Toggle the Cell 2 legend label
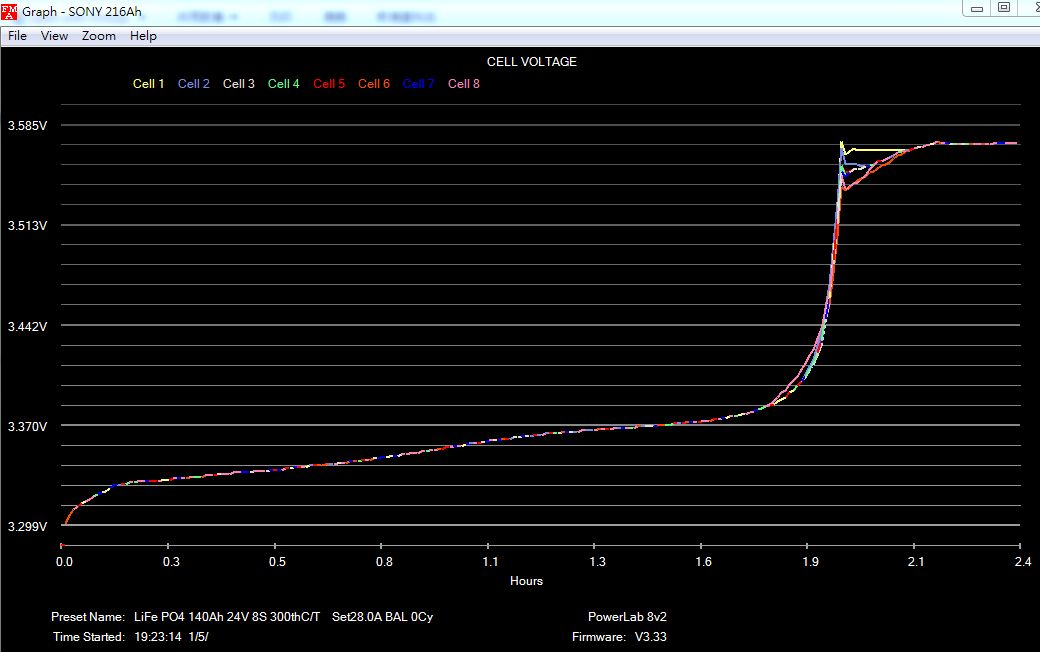The width and height of the screenshot is (1040, 652). coord(193,84)
